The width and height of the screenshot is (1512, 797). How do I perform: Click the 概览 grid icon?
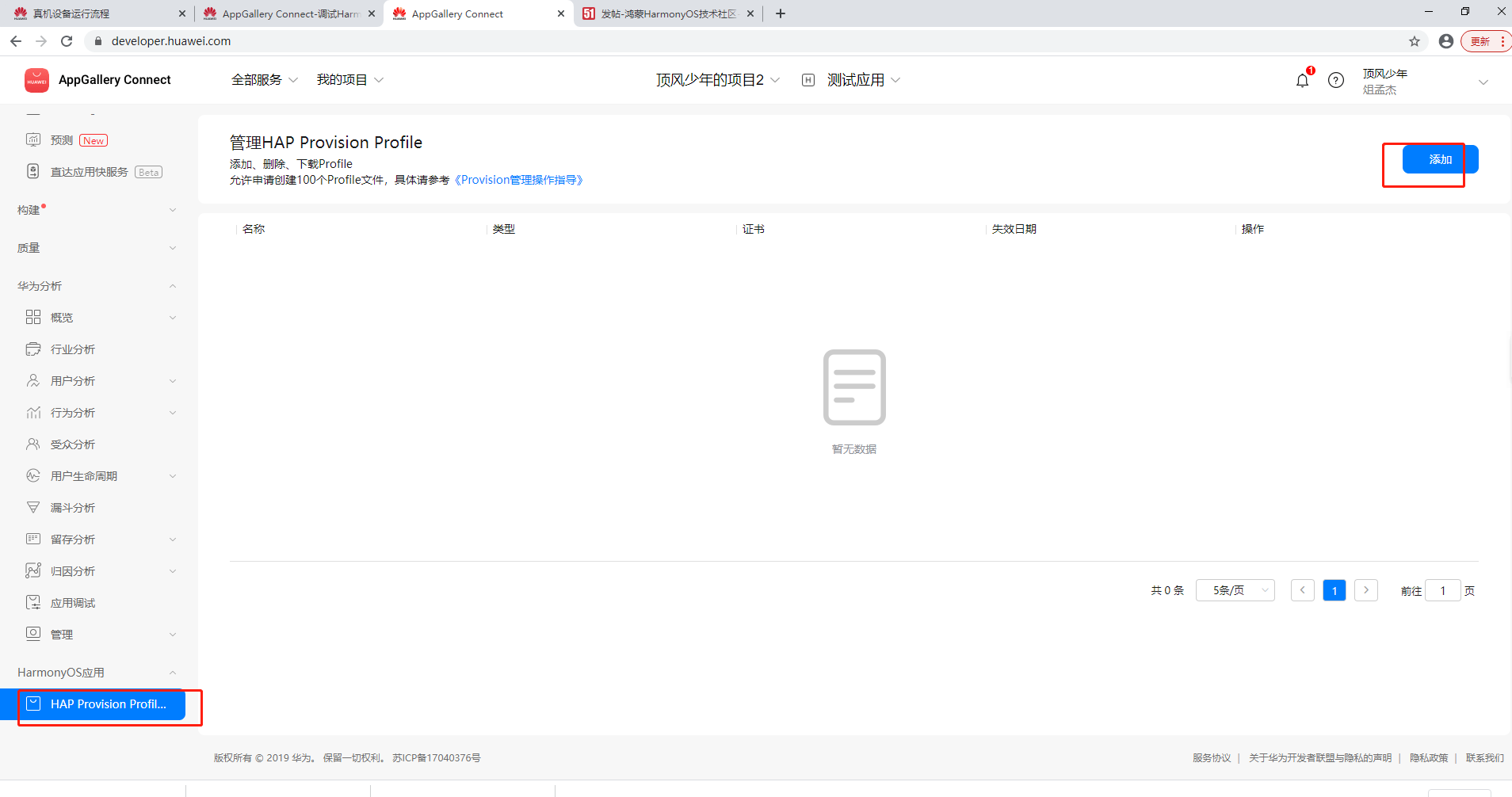click(33, 318)
